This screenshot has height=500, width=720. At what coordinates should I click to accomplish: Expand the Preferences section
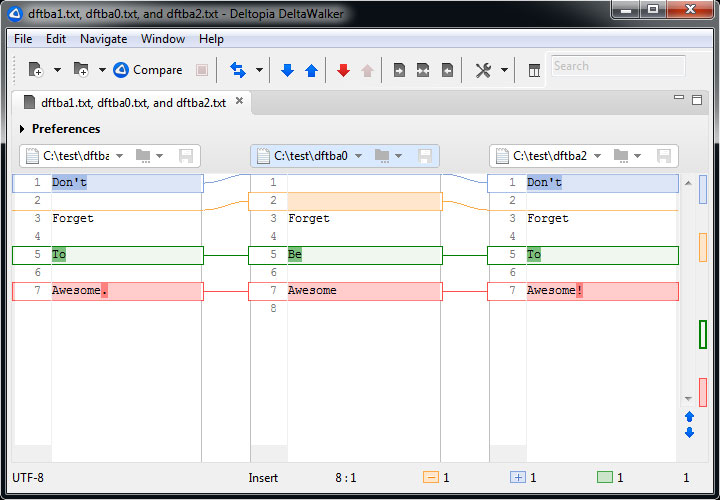coord(22,129)
